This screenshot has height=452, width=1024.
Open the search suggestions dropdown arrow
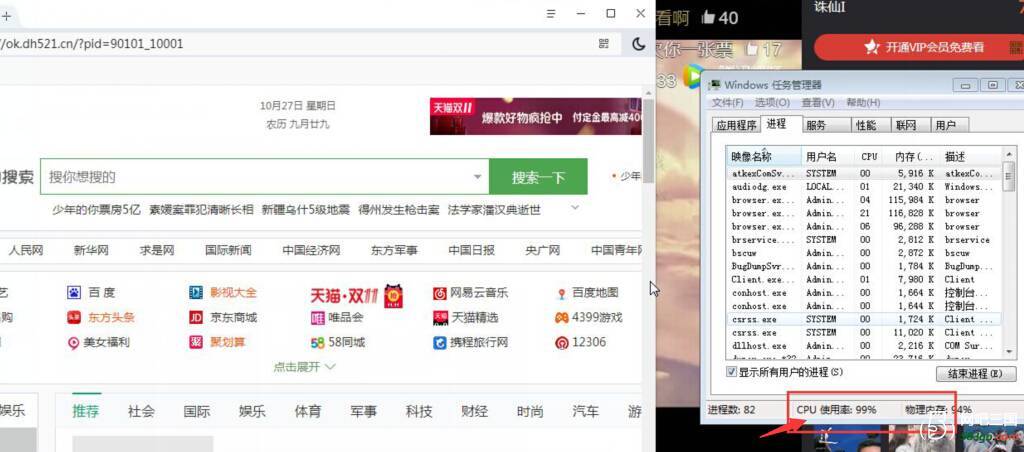[x=477, y=176]
